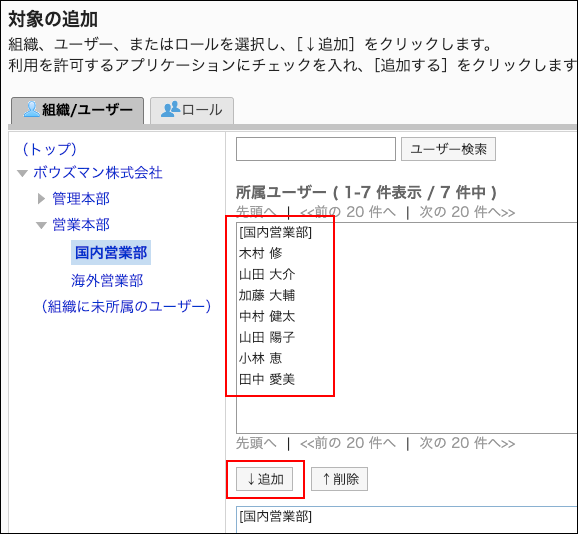The image size is (578, 534).
Task: Open the (トップ) link in tree
Action: coord(49,149)
